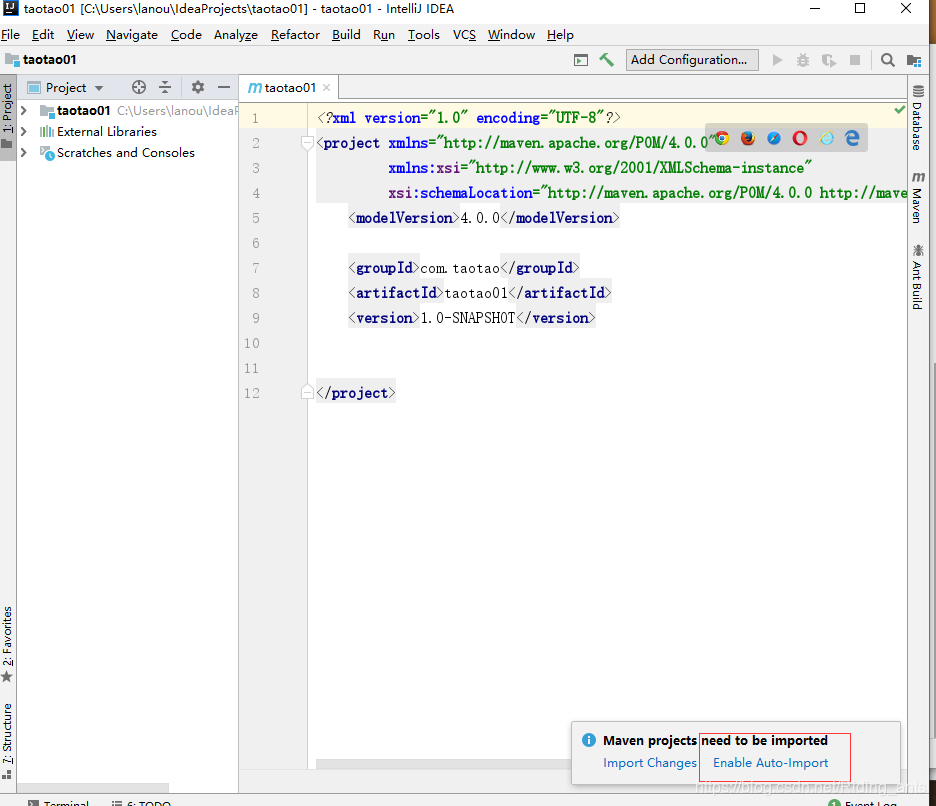Toggle the 2: Favorites tool window

7,644
